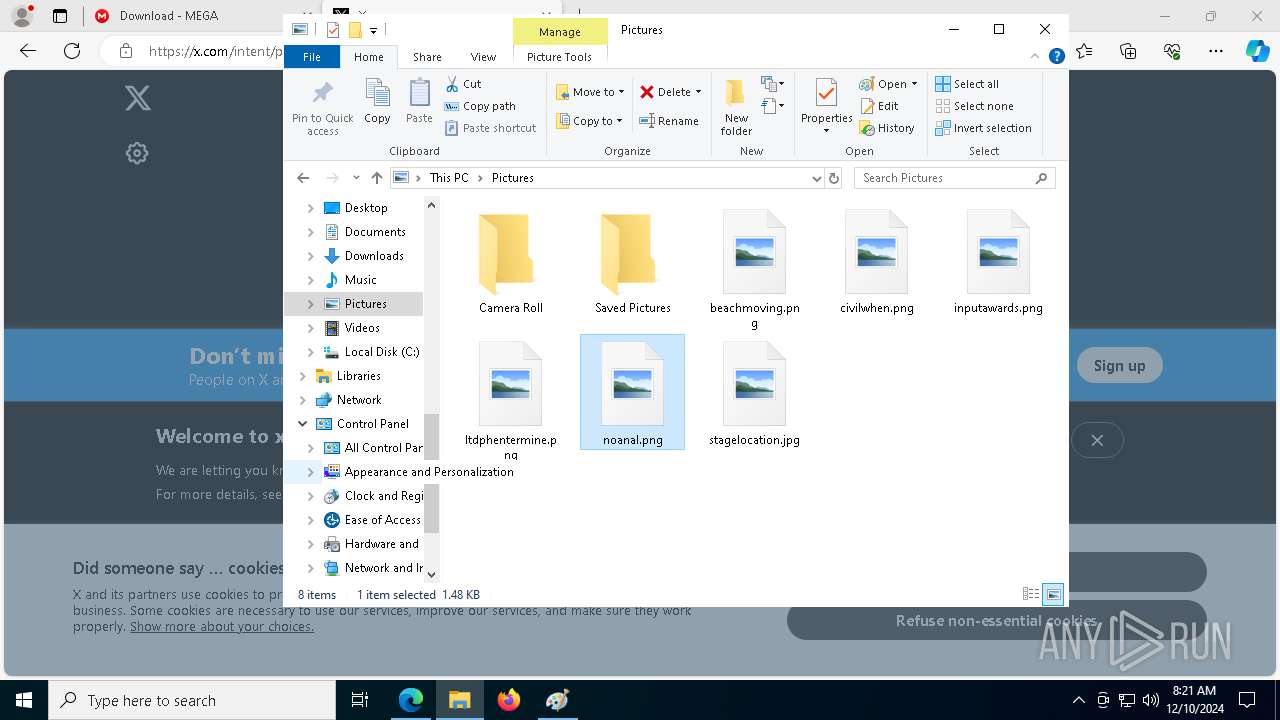
Task: Select the Home ribbon tab
Action: 368,57
